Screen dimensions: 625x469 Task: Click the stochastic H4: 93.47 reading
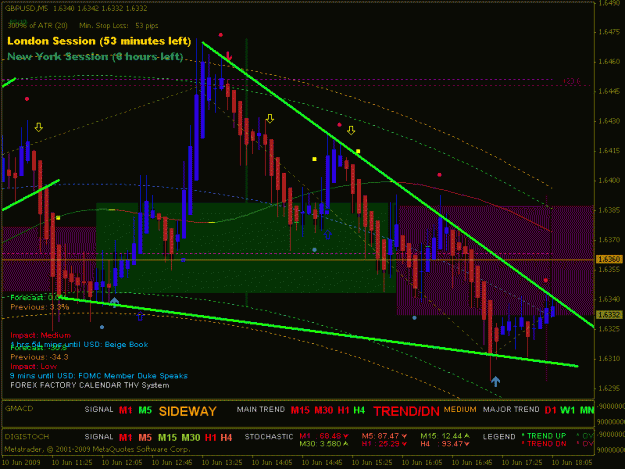click(445, 443)
